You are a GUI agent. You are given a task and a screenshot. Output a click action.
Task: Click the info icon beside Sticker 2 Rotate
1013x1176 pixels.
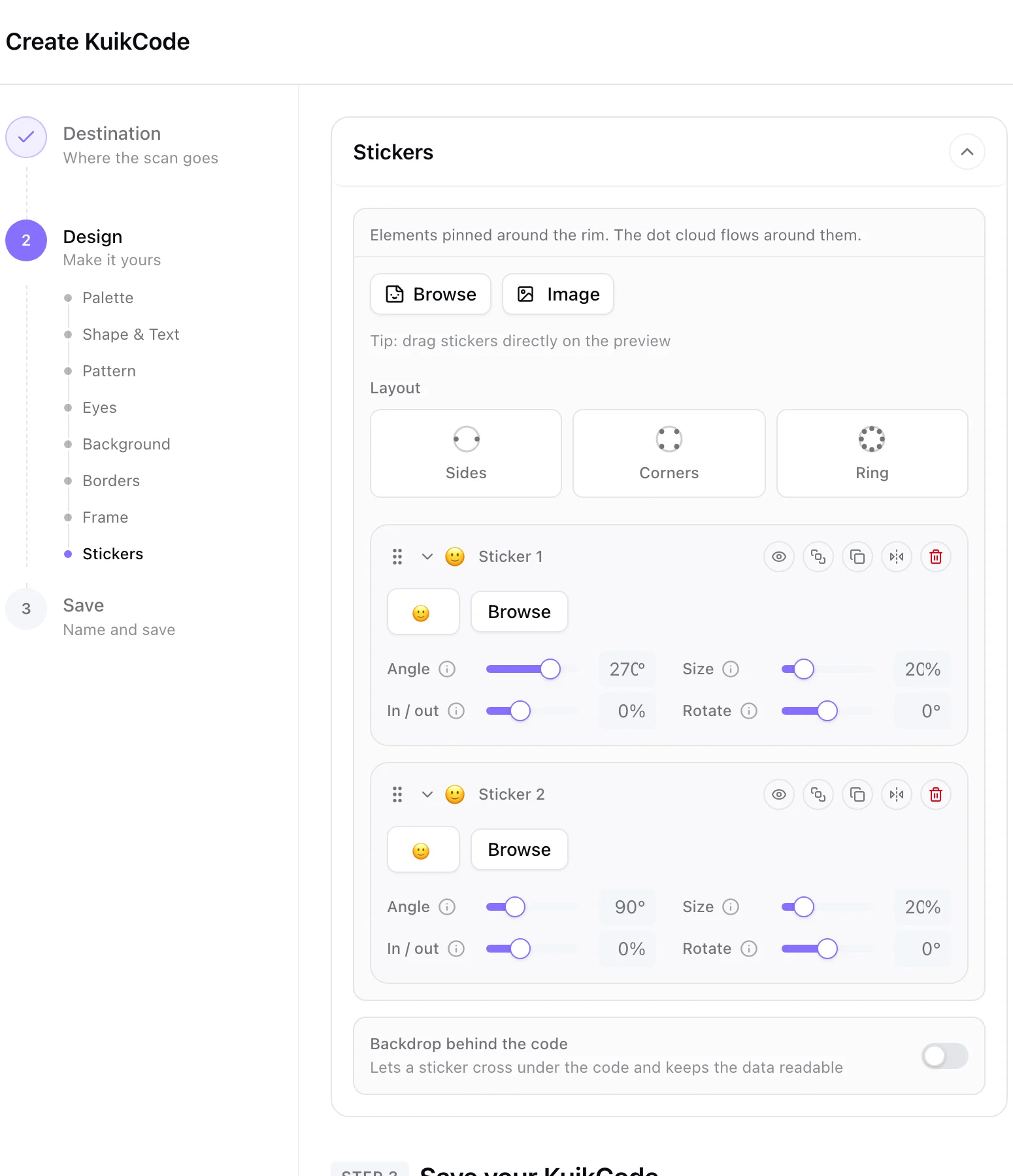[749, 949]
